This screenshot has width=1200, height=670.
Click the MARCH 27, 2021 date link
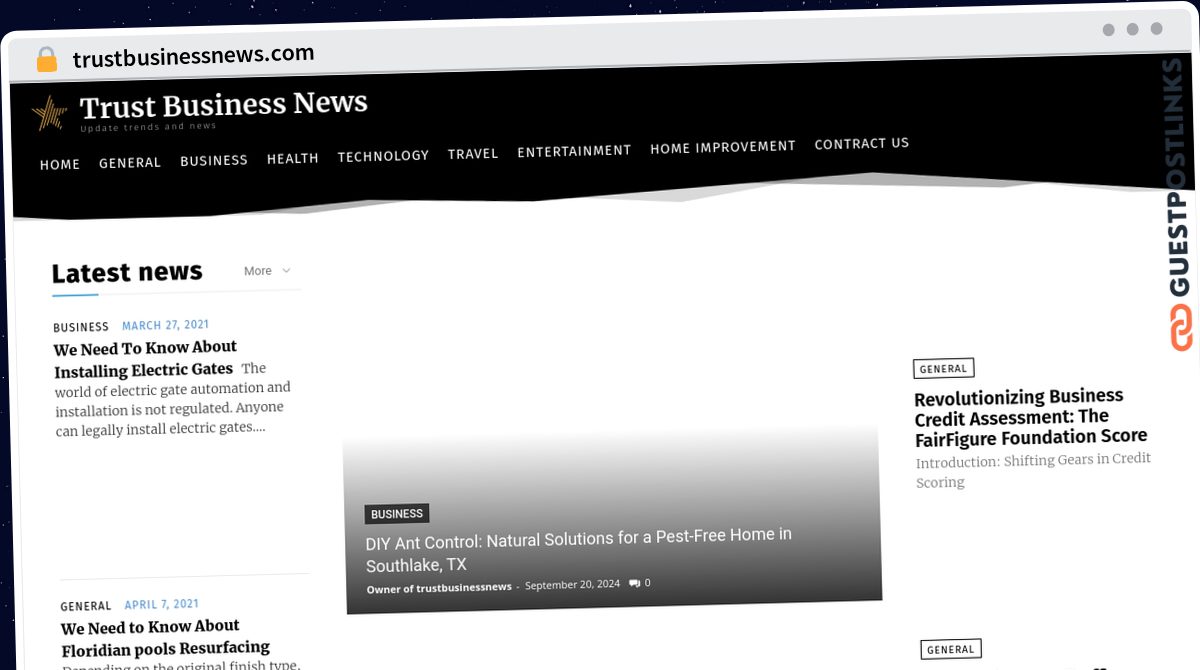click(x=166, y=325)
